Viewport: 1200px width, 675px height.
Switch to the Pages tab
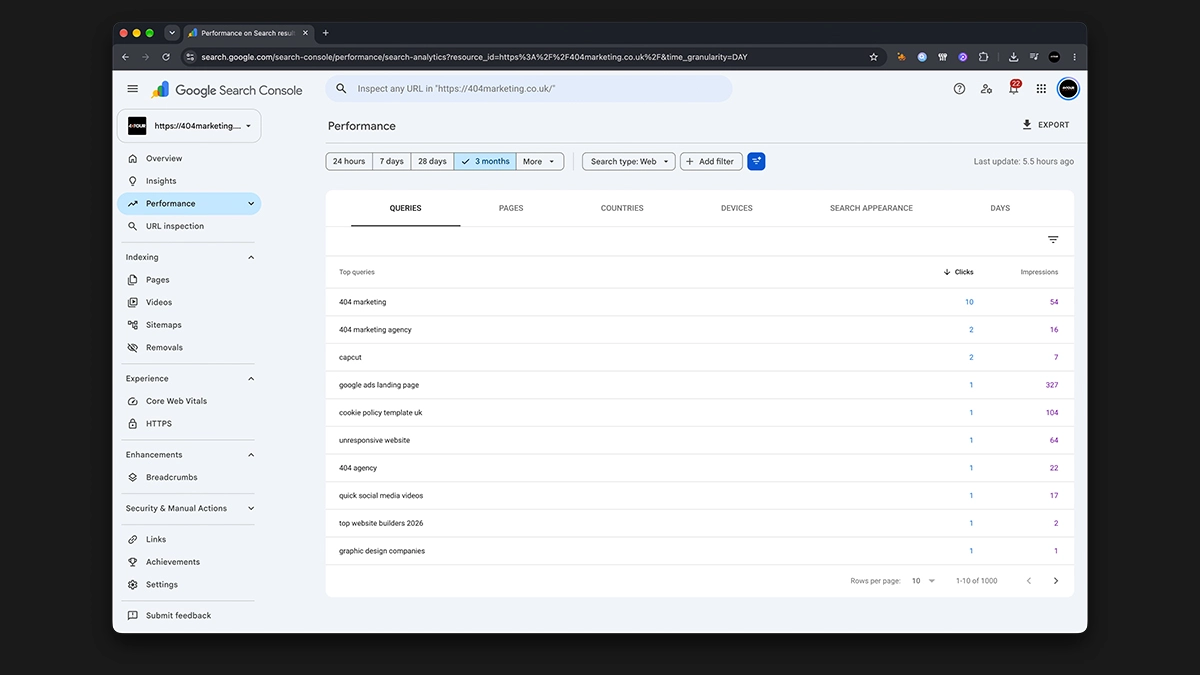point(511,208)
